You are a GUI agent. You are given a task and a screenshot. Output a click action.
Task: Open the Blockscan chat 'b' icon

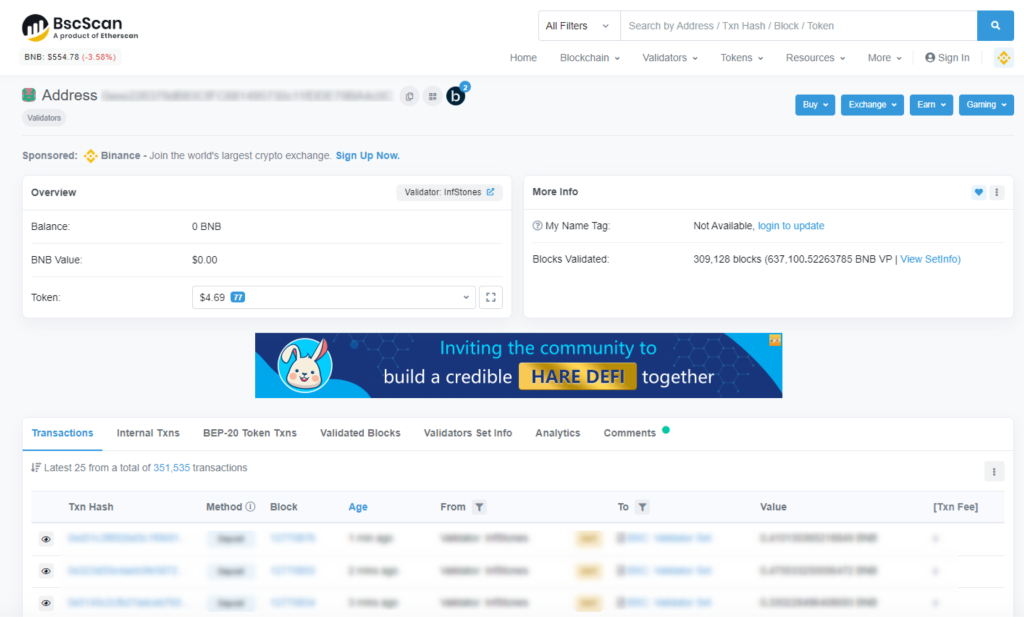tap(456, 96)
